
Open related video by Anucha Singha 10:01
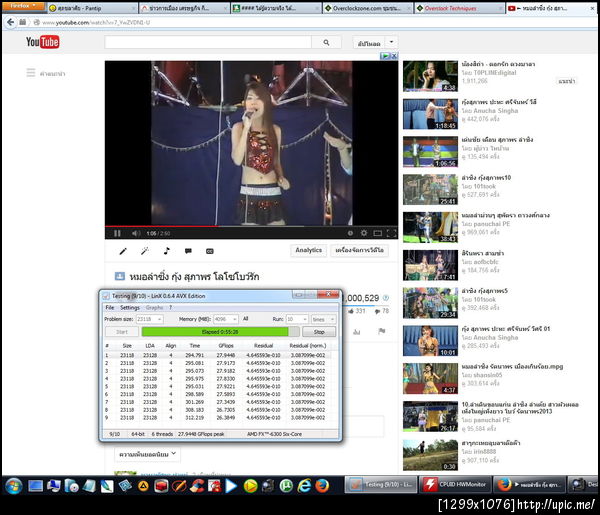coord(430,341)
